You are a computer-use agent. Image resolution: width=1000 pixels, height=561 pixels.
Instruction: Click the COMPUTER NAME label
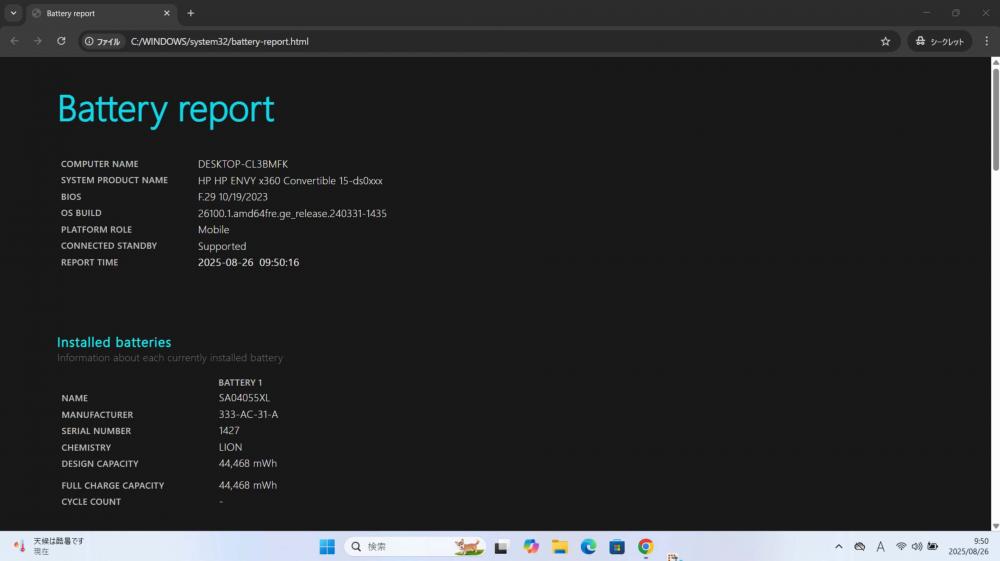click(x=99, y=164)
